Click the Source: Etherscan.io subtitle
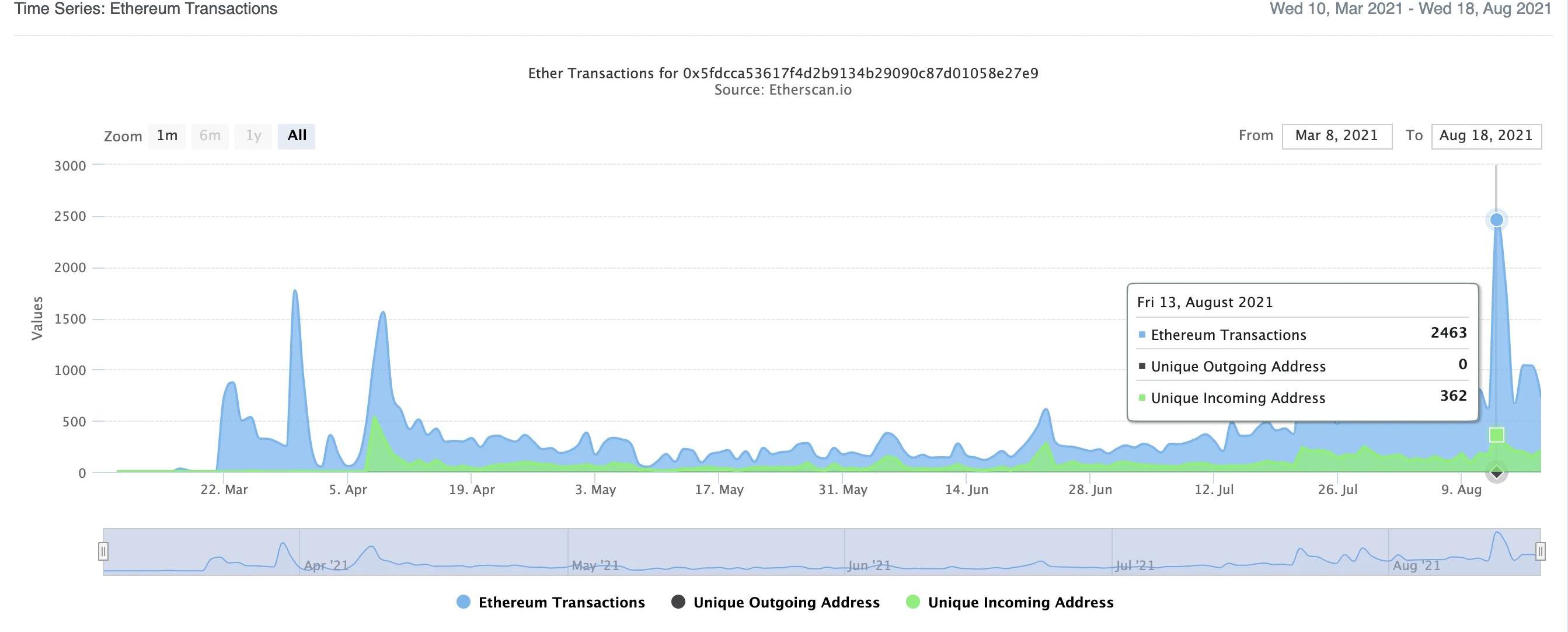 pos(783,90)
